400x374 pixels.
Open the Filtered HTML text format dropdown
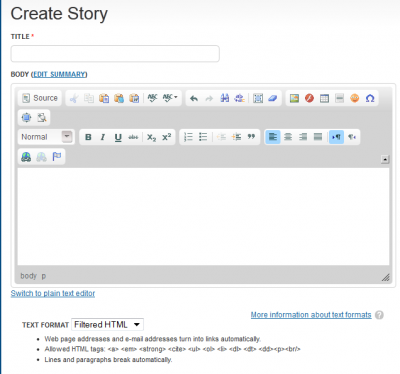pos(107,325)
